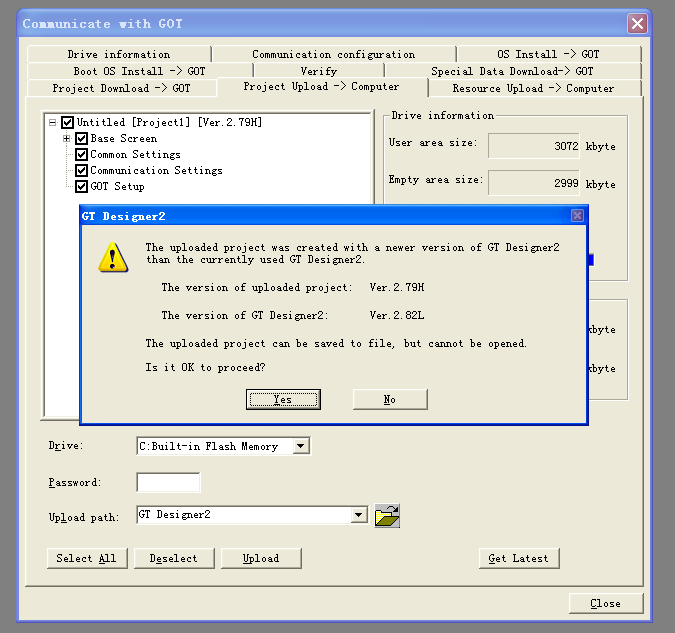This screenshot has height=633, width=675.
Task: Click the yellow warning icon in dialog
Action: [x=113, y=257]
